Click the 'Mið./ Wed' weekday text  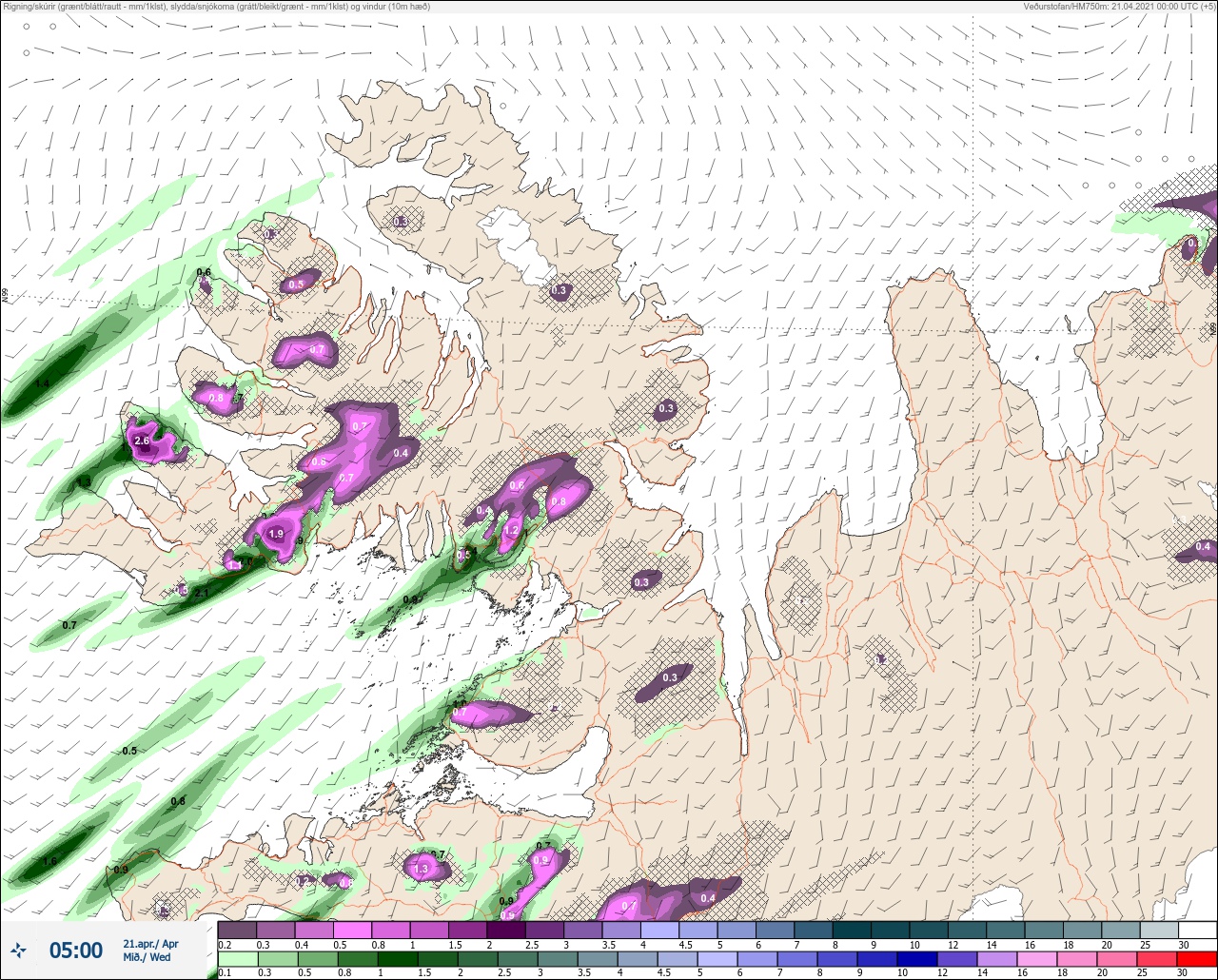coord(147,957)
